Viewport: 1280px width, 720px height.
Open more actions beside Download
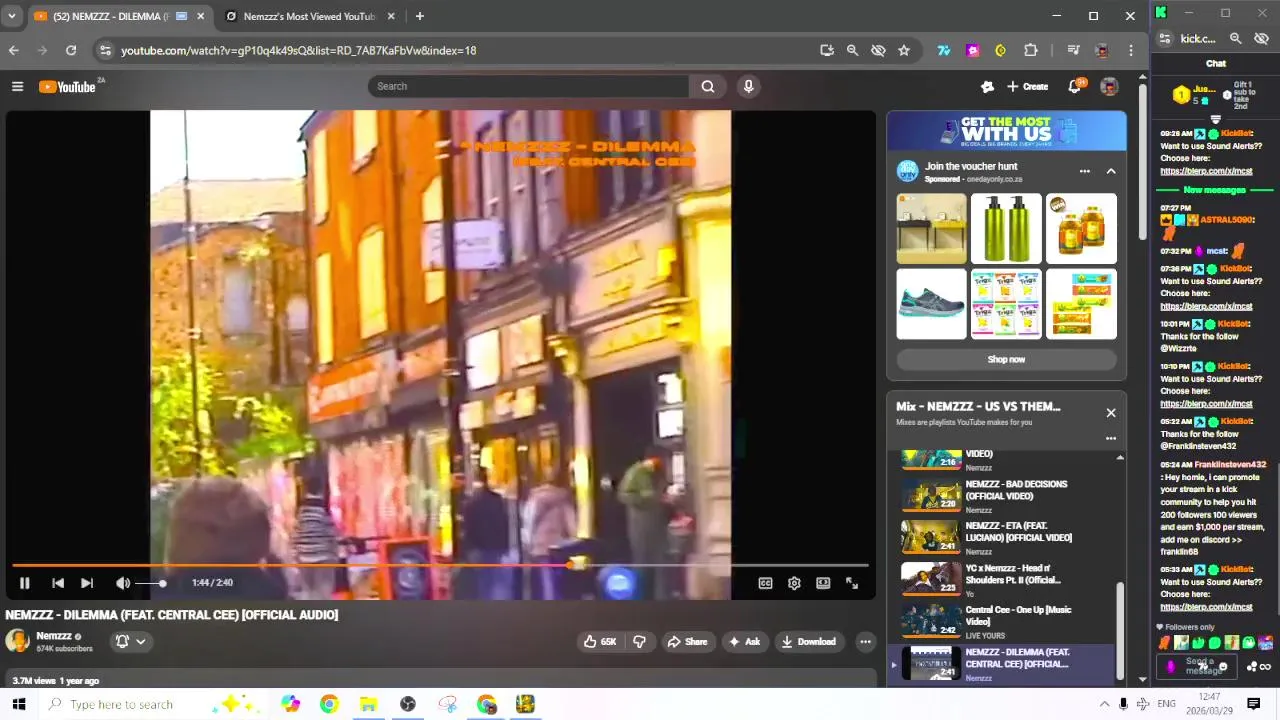tap(865, 641)
